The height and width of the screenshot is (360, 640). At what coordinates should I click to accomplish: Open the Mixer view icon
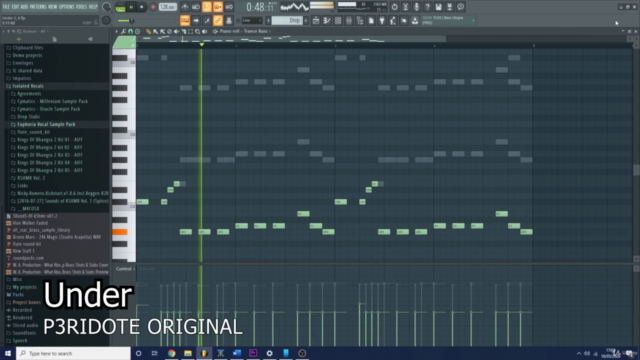(x=349, y=20)
